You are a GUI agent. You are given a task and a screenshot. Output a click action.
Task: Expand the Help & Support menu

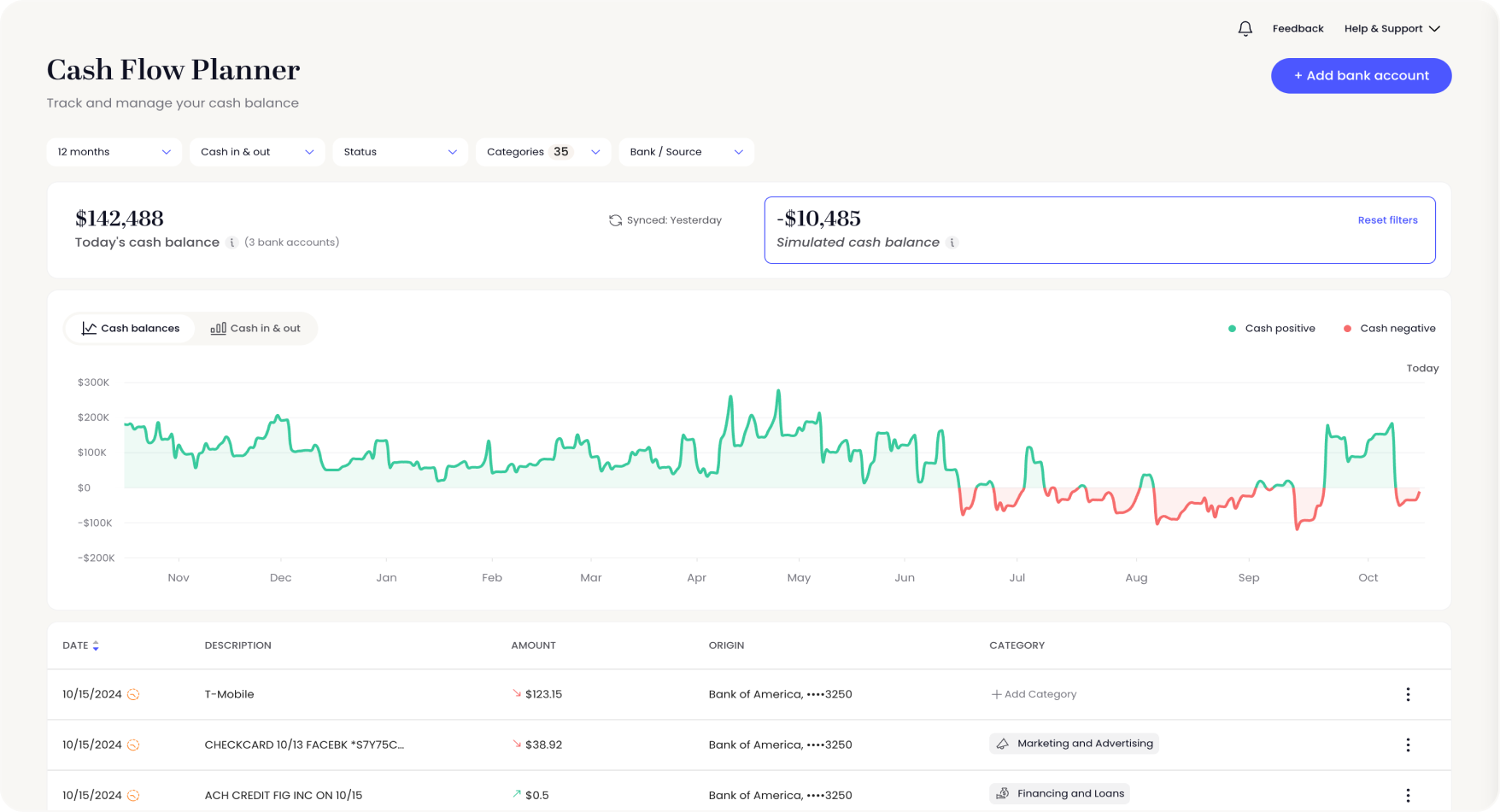pos(1392,29)
